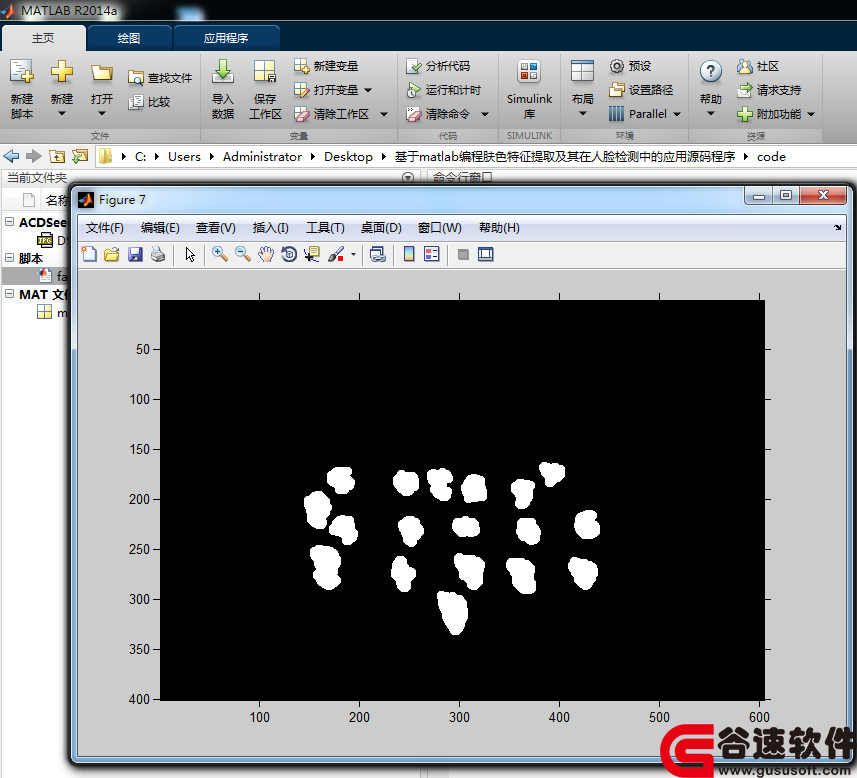Open the brush color dropdown arrow
Image resolution: width=857 pixels, height=778 pixels.
pos(354,255)
